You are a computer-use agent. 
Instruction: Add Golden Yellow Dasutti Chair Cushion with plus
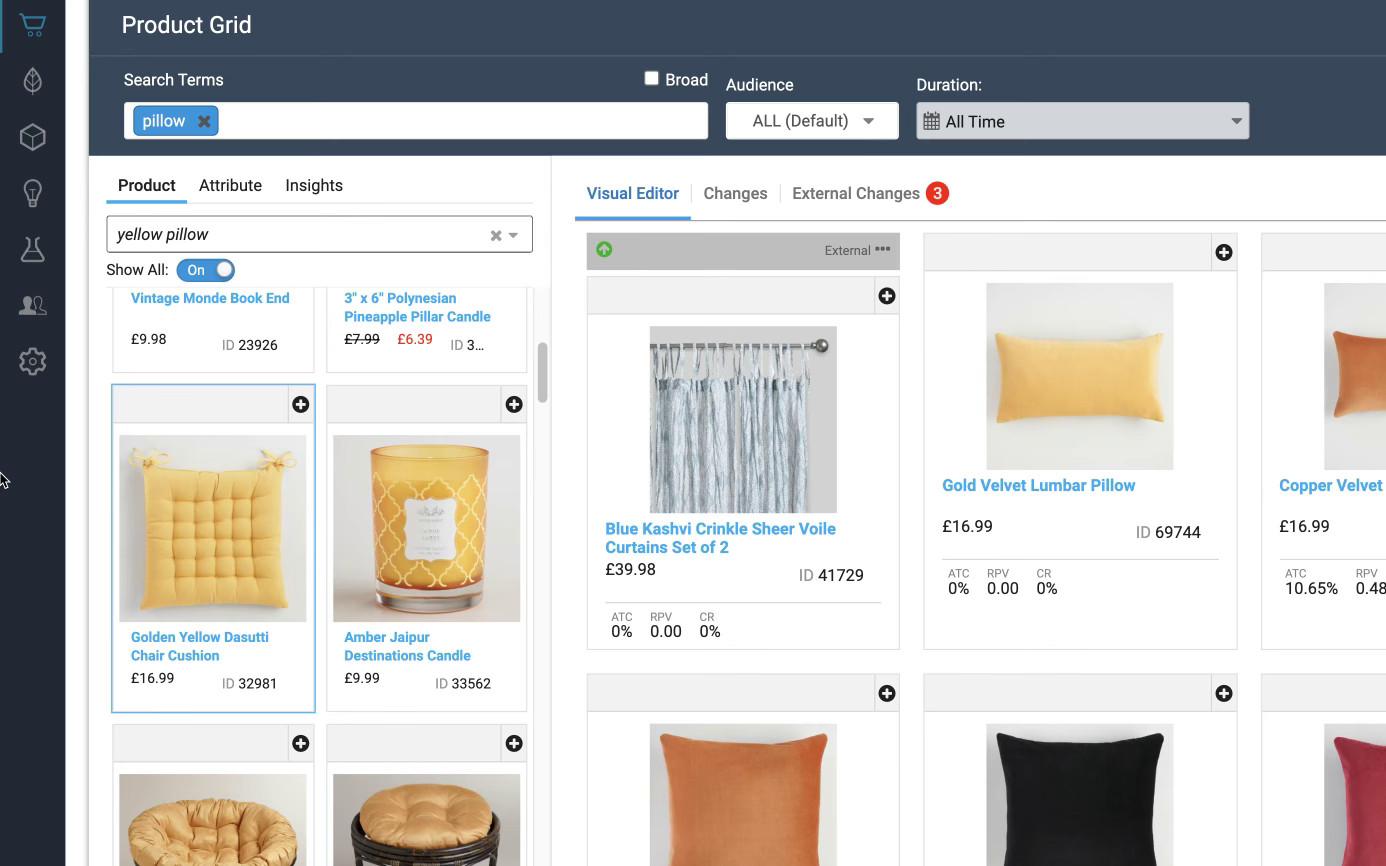[x=300, y=404]
